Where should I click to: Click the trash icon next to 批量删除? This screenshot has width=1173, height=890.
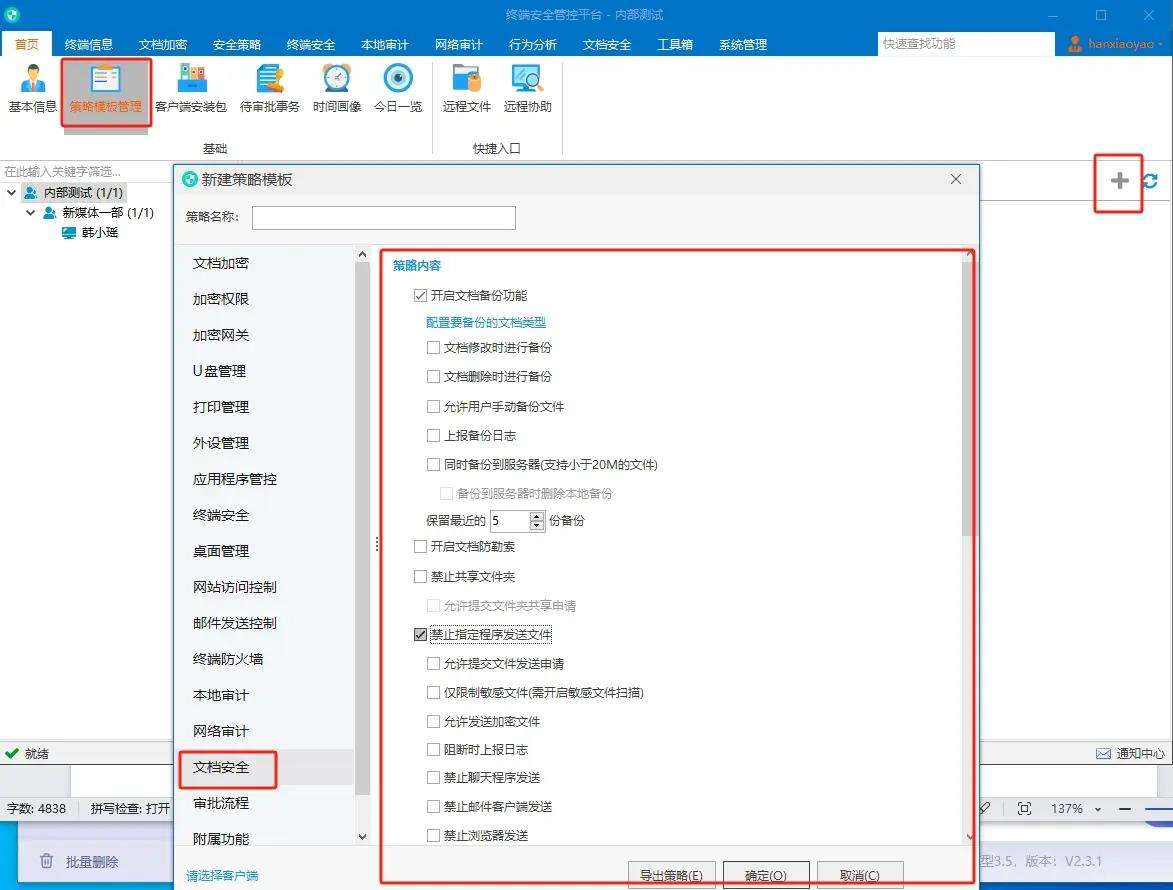[x=46, y=861]
